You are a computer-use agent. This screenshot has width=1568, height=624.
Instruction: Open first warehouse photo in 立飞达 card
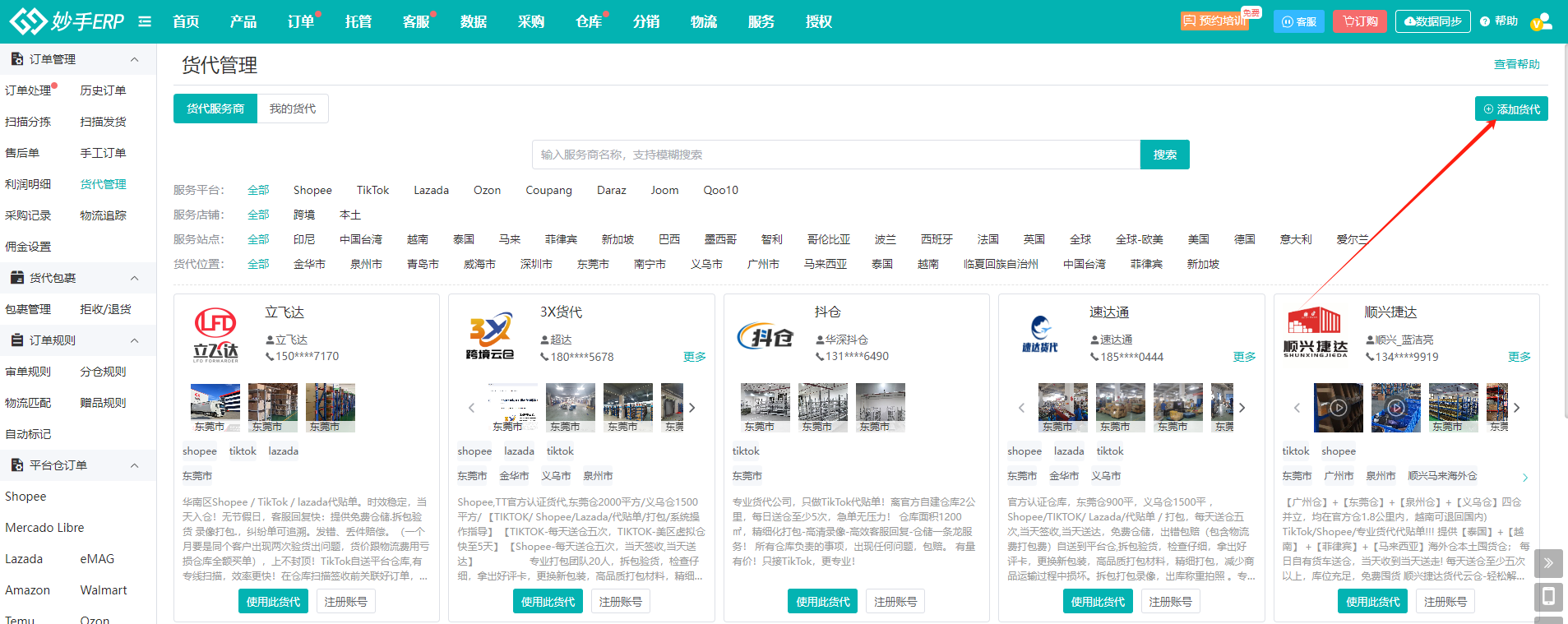(x=215, y=408)
